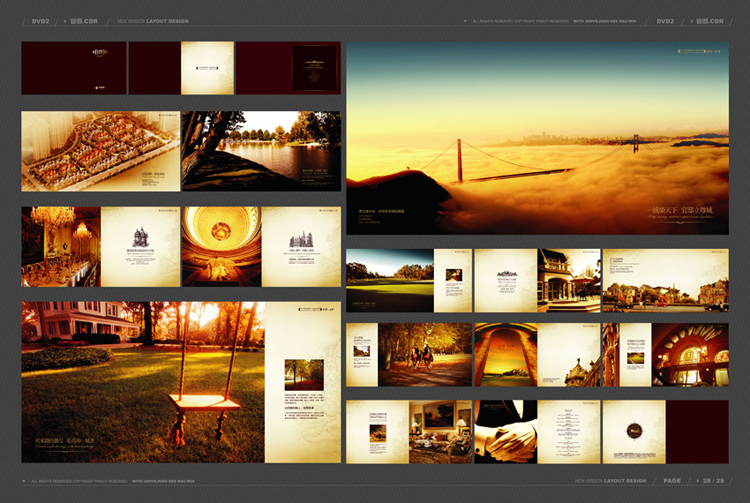Click the Golden Gate Bridge fog spread
Screen dimensions: 750x503
click(537, 138)
